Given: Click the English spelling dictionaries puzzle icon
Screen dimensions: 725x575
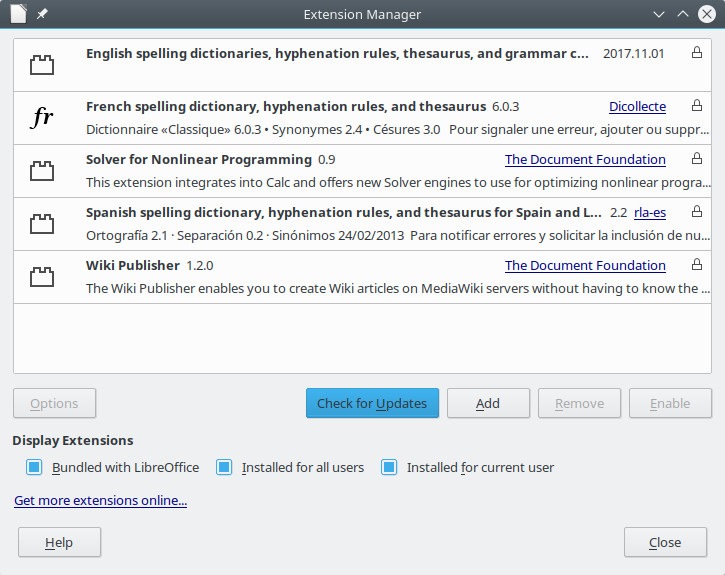Looking at the screenshot, I should [x=41, y=66].
